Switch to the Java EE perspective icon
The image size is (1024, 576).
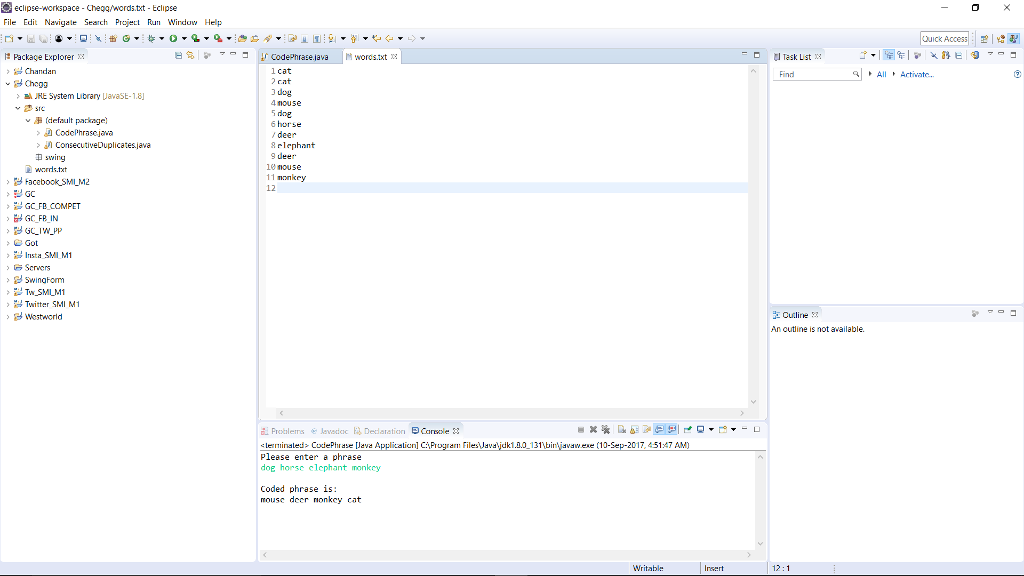[x=1000, y=39]
